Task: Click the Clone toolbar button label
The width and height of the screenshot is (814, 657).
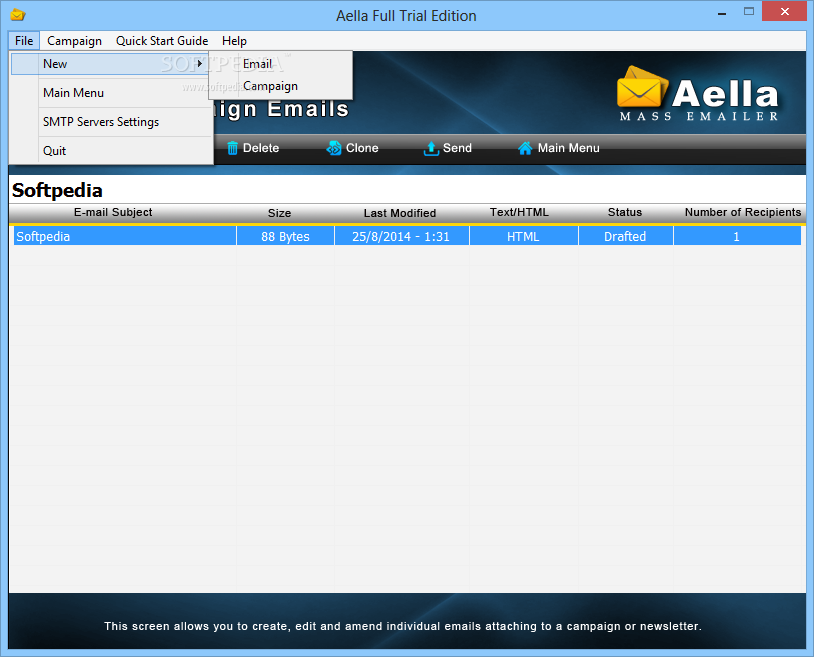Action: pos(362,148)
